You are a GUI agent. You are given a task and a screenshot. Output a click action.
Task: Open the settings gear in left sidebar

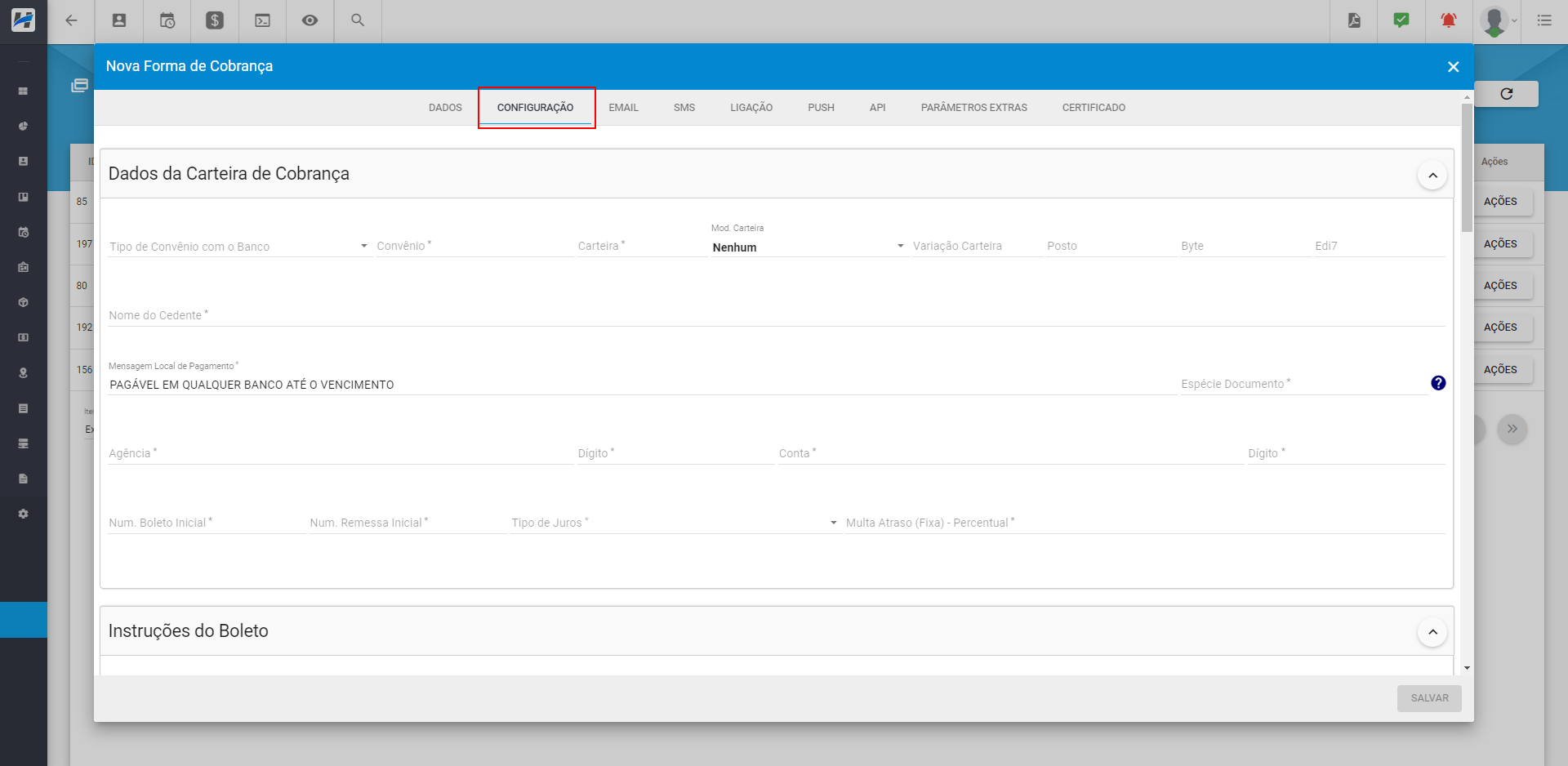[x=24, y=514]
